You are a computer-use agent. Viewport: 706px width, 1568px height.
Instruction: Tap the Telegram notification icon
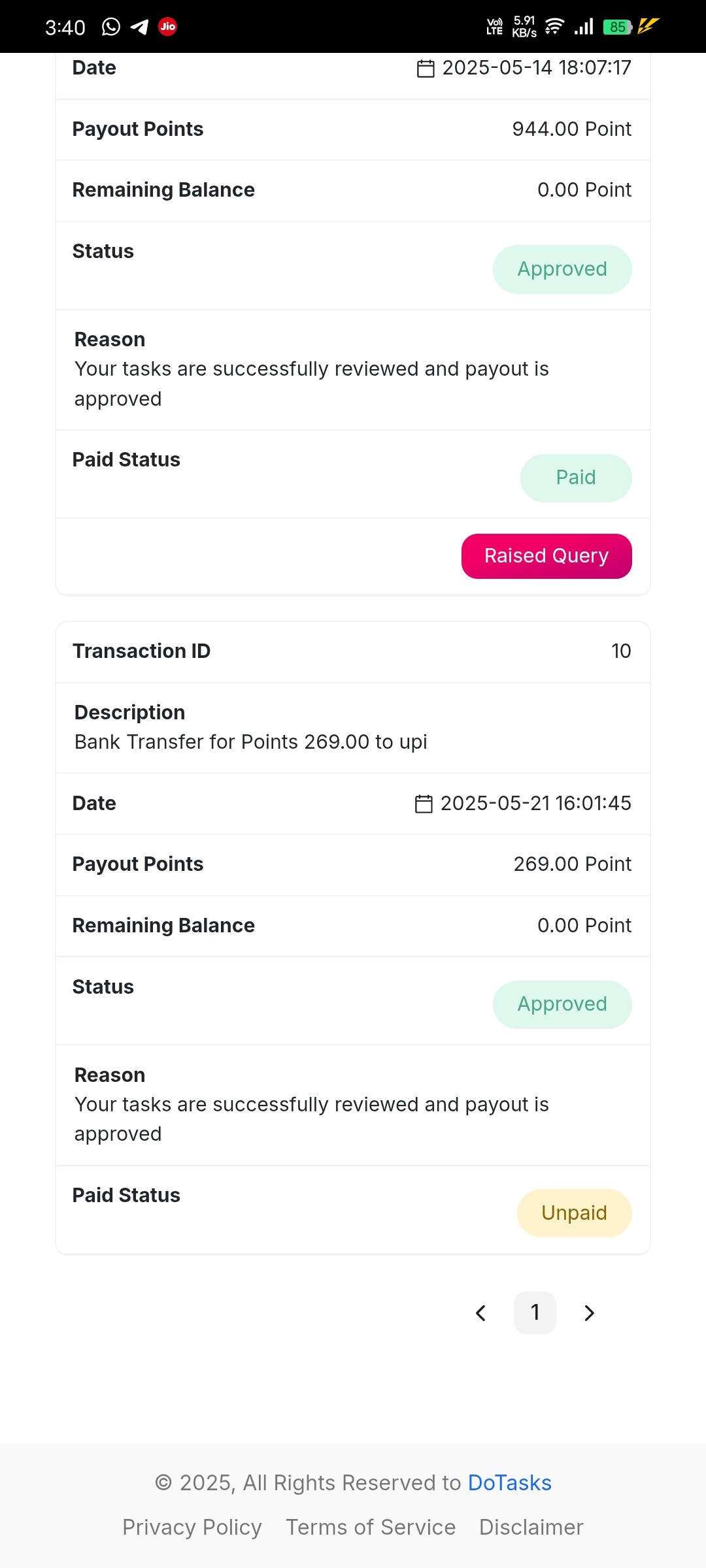(139, 27)
